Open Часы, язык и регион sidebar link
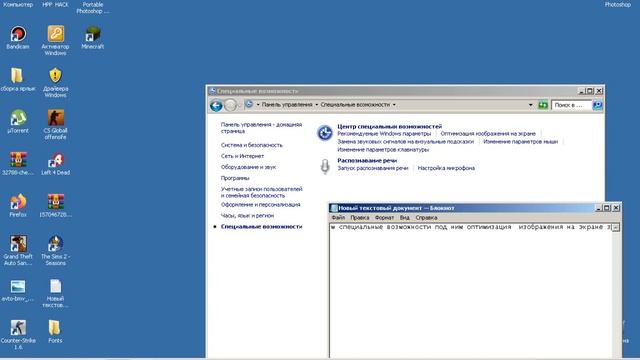640x360 pixels. (247, 216)
